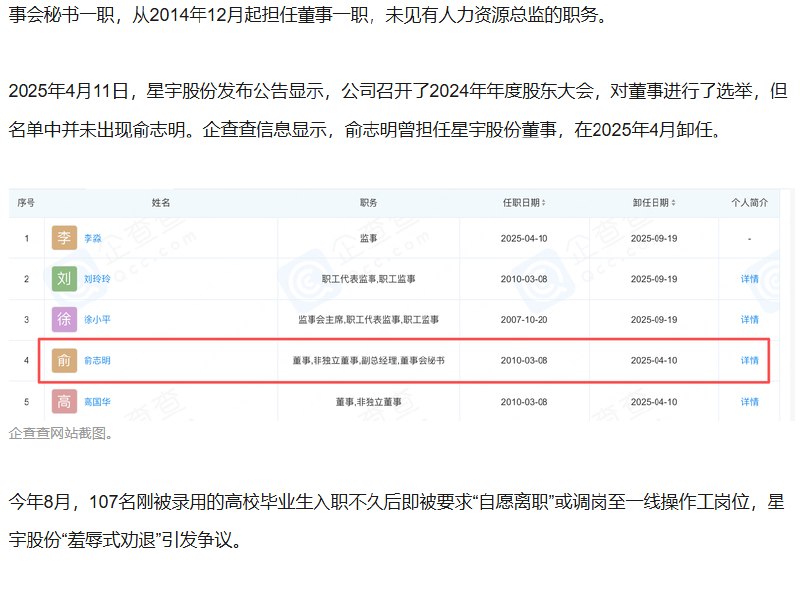Screen dimensions: 800x604
Task: Open 详情 for 刘玲玲 row
Action: pos(749,279)
